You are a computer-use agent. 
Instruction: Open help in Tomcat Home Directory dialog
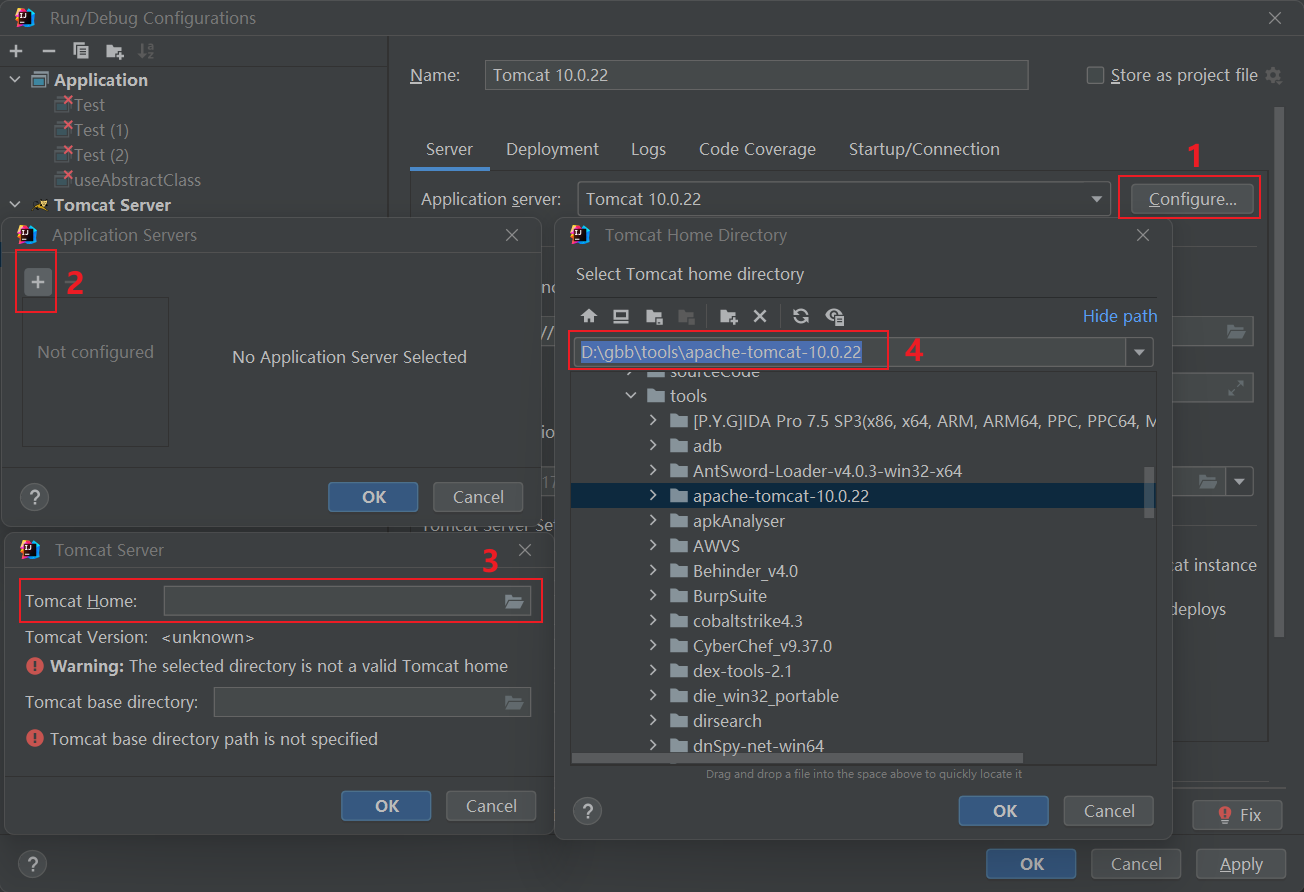click(587, 810)
